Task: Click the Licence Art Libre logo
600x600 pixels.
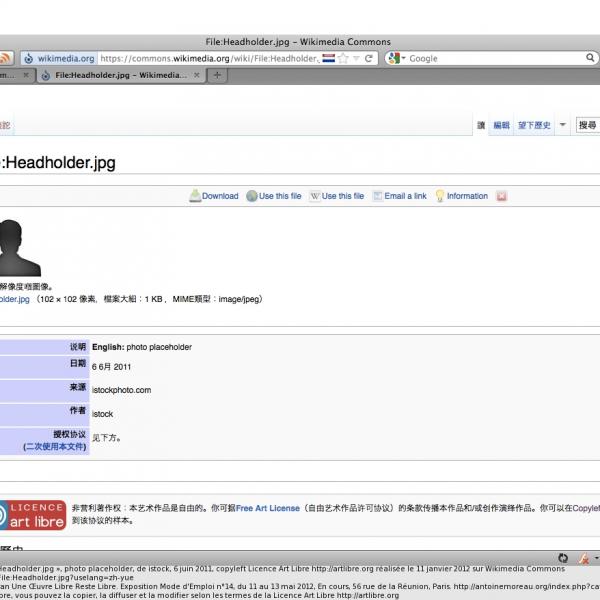Action: pos(33,515)
